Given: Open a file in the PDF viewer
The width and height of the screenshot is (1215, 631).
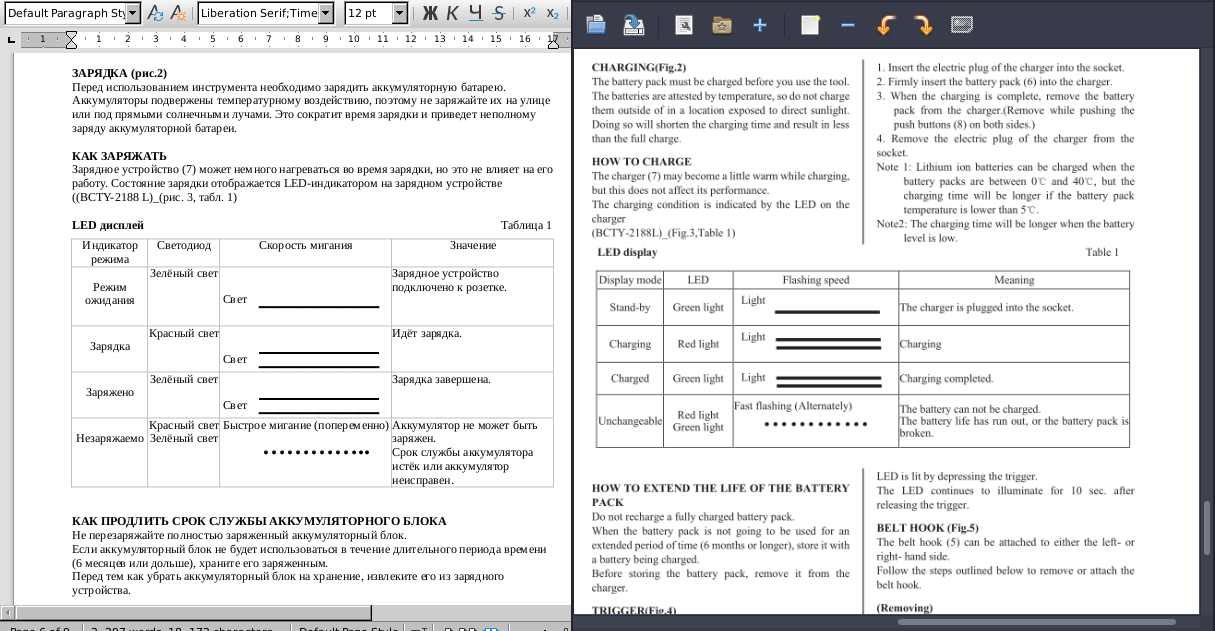Looking at the screenshot, I should point(596,25).
